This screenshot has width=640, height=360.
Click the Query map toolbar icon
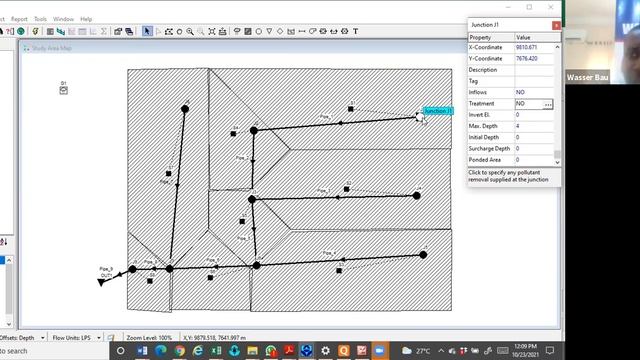10,31
